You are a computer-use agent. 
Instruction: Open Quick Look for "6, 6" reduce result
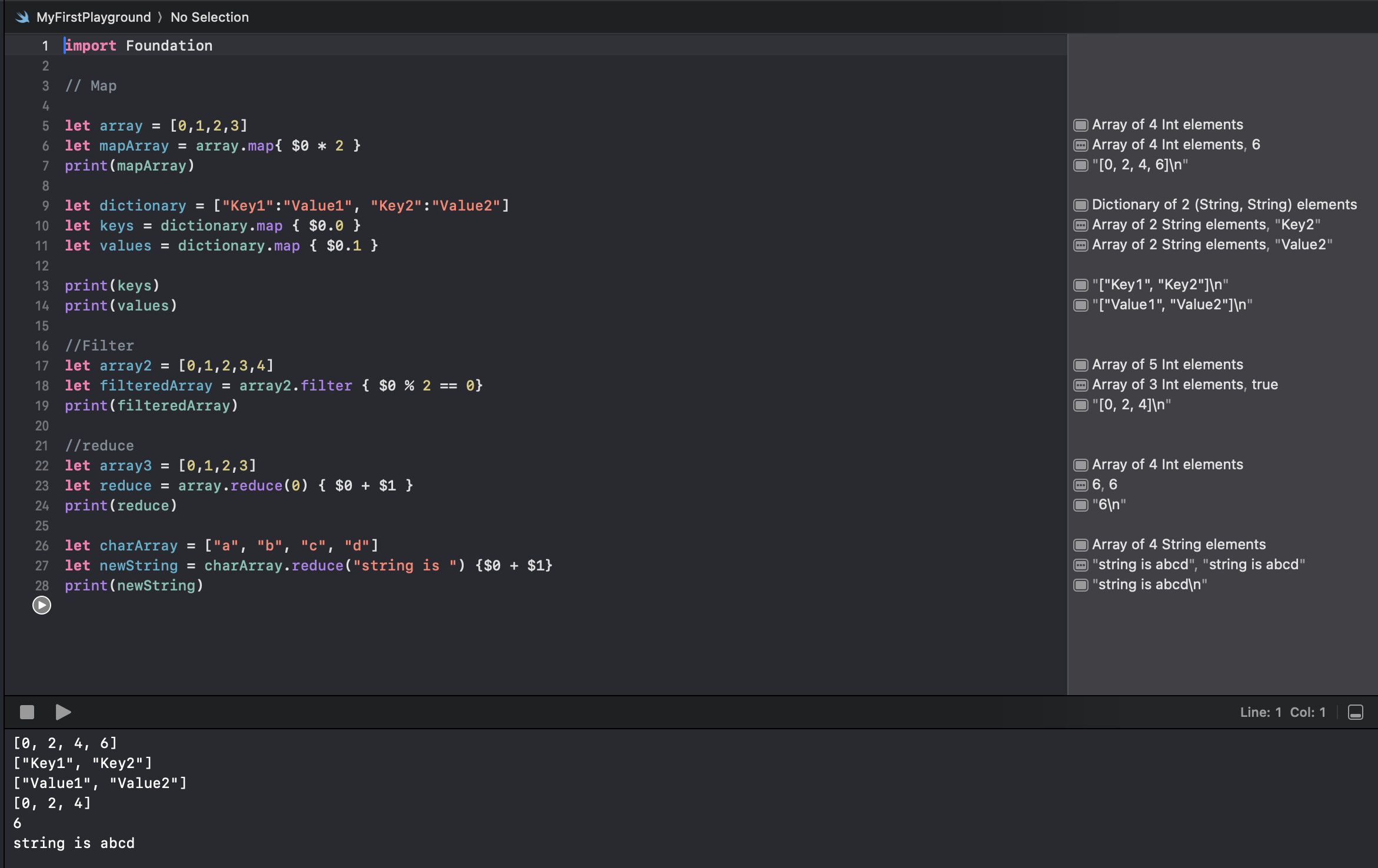(1081, 485)
